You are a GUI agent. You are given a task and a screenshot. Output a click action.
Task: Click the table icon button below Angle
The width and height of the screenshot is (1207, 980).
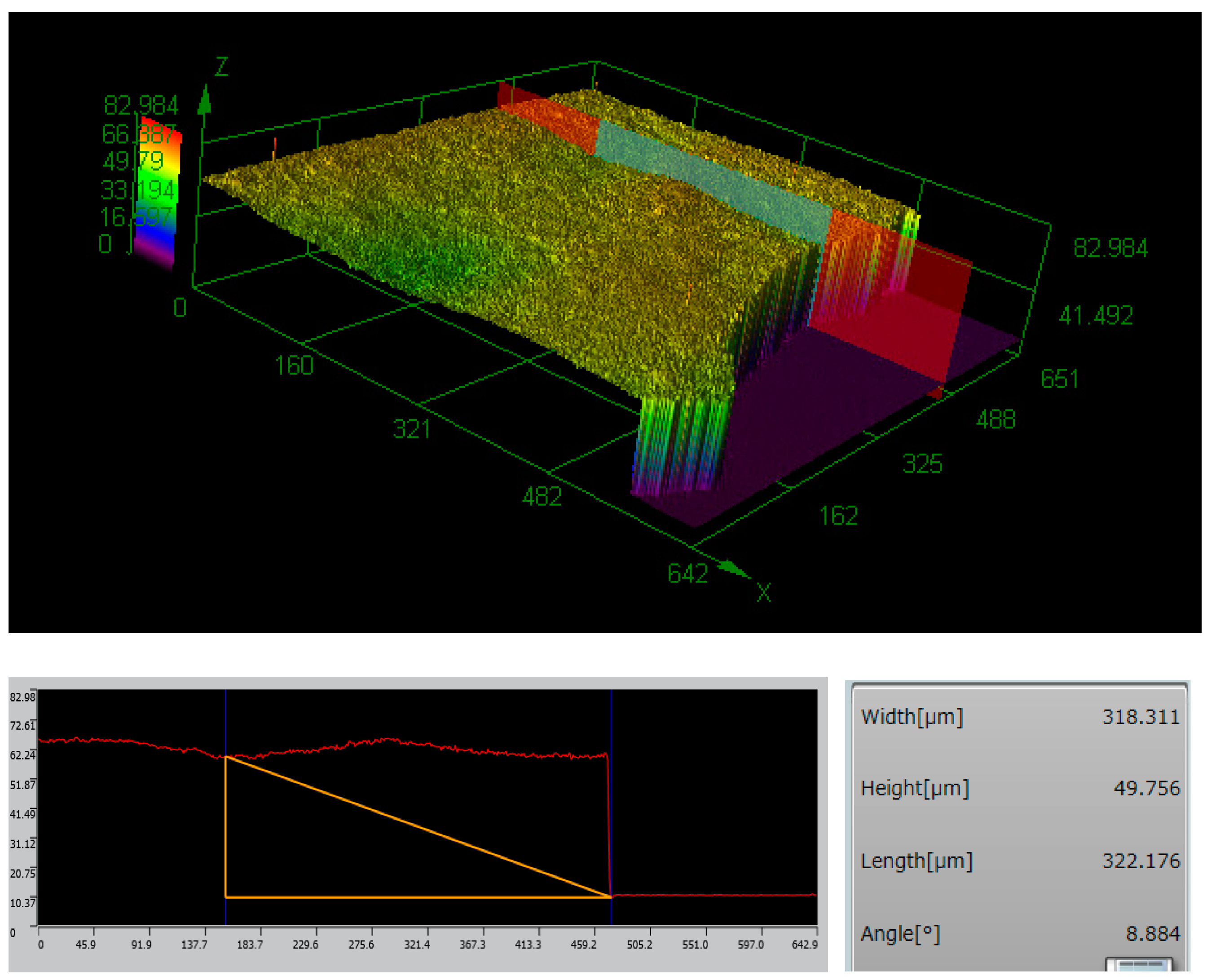(x=1139, y=964)
